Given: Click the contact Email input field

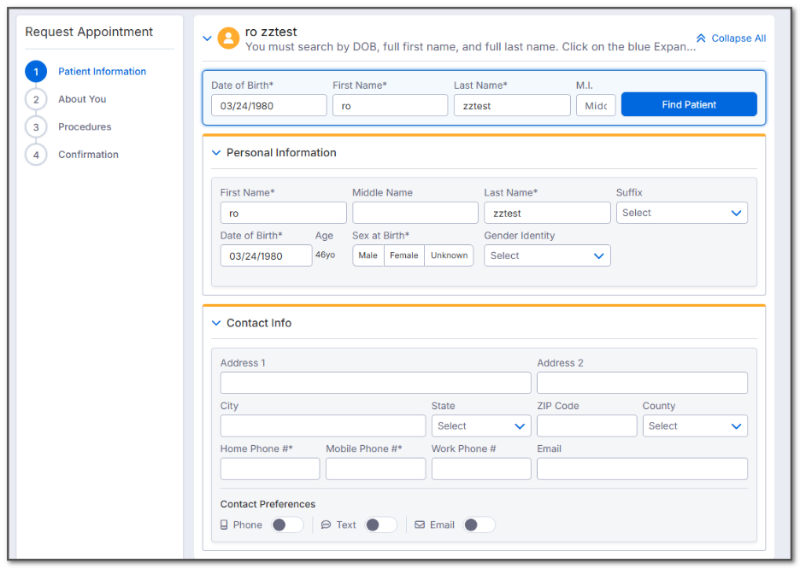Looking at the screenshot, I should point(642,468).
